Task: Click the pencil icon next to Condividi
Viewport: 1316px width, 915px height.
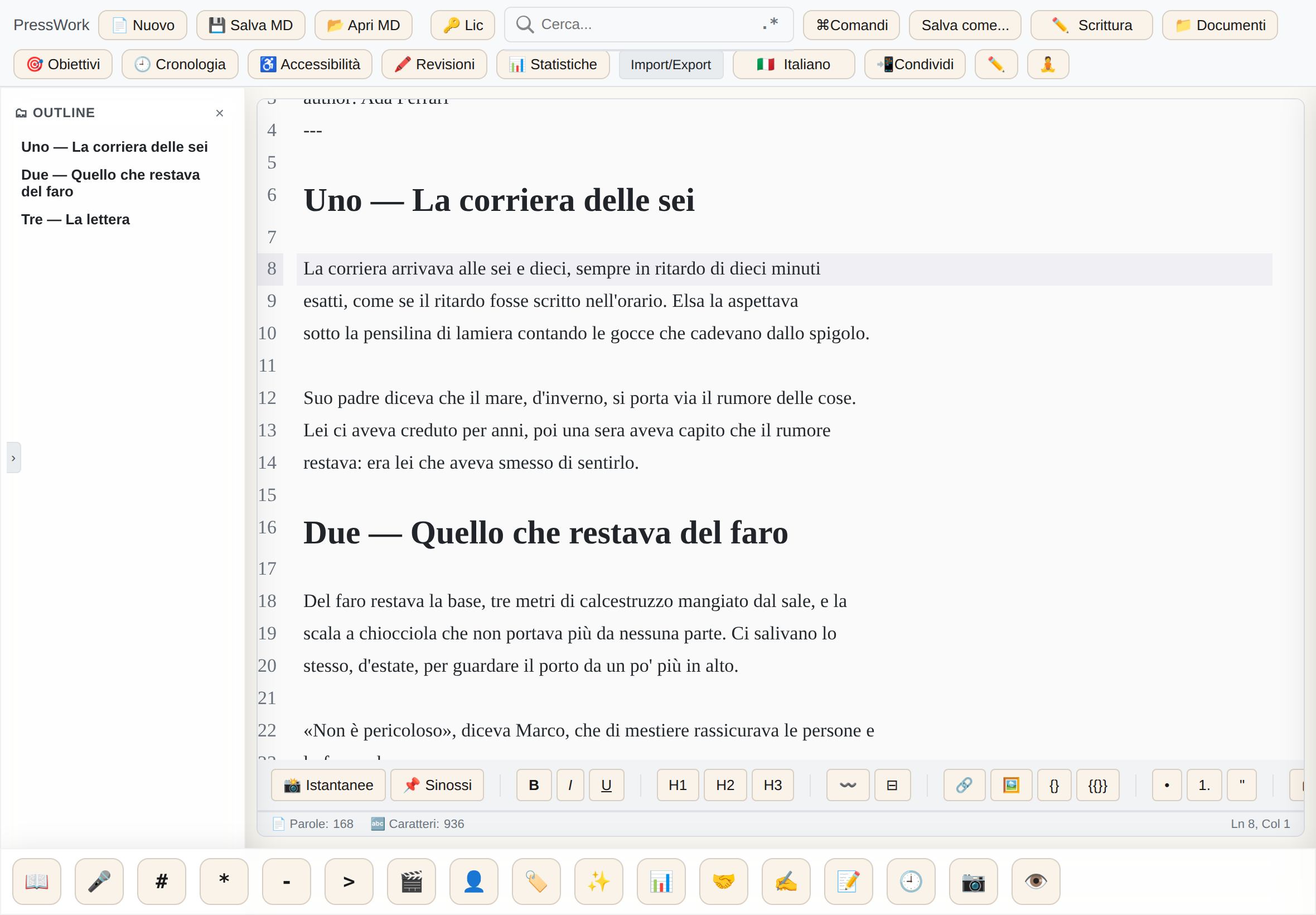Action: [x=996, y=64]
